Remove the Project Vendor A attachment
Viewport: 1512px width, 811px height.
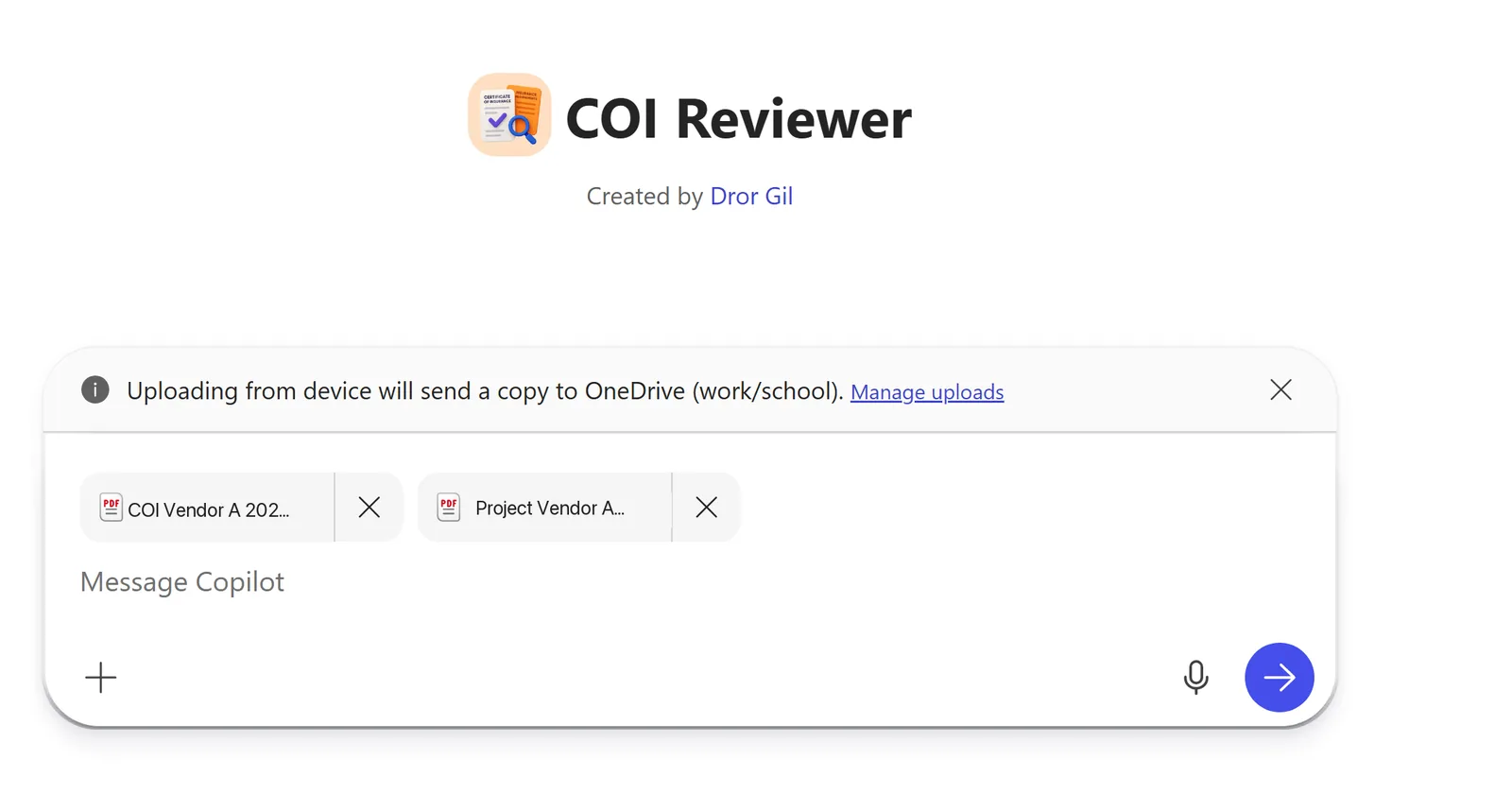tap(706, 508)
